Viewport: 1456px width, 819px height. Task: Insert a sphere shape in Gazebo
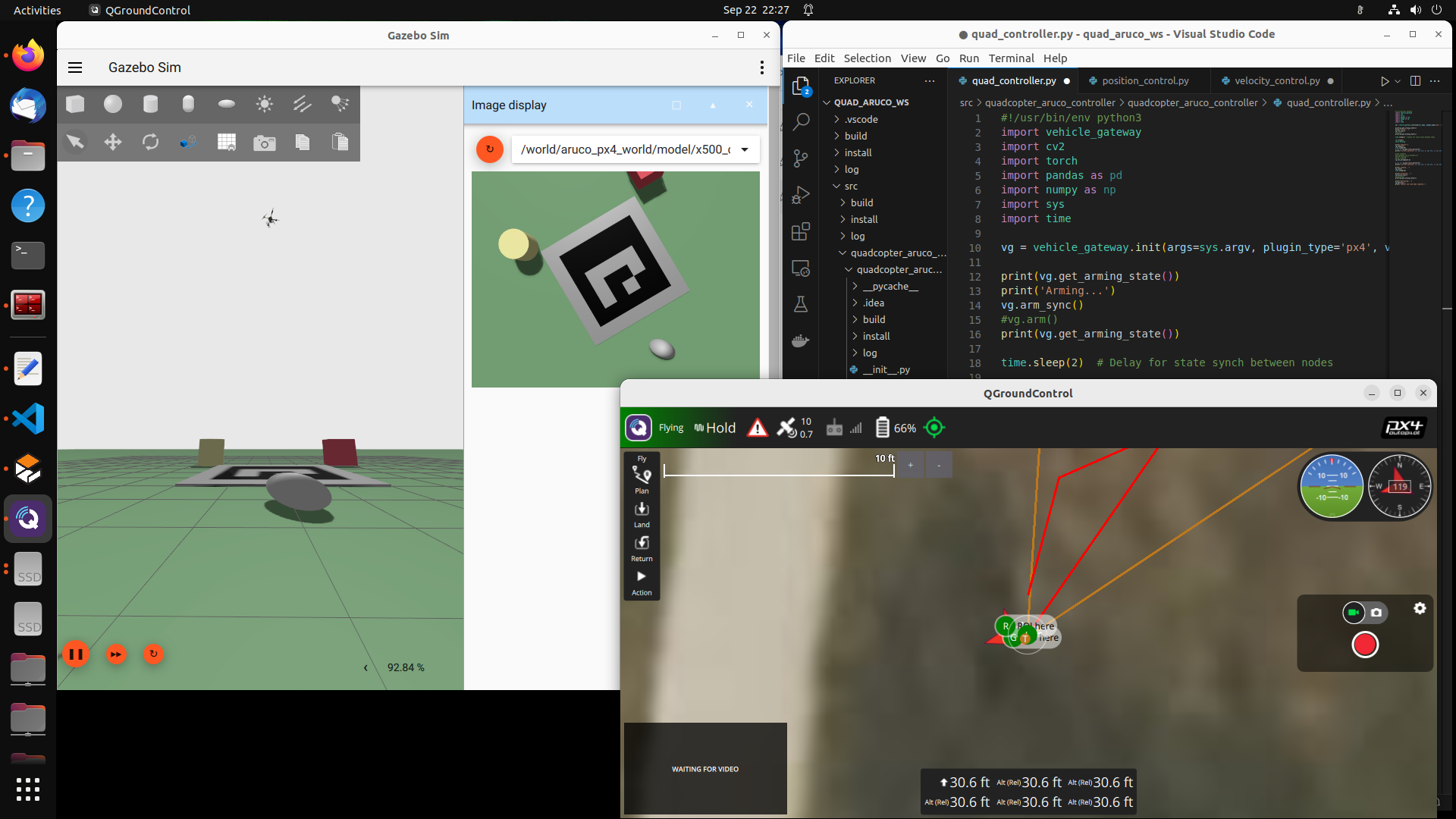coord(113,104)
